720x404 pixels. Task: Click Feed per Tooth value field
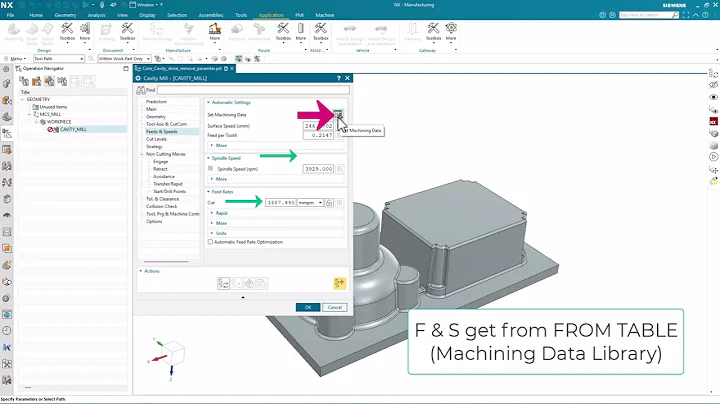point(318,135)
